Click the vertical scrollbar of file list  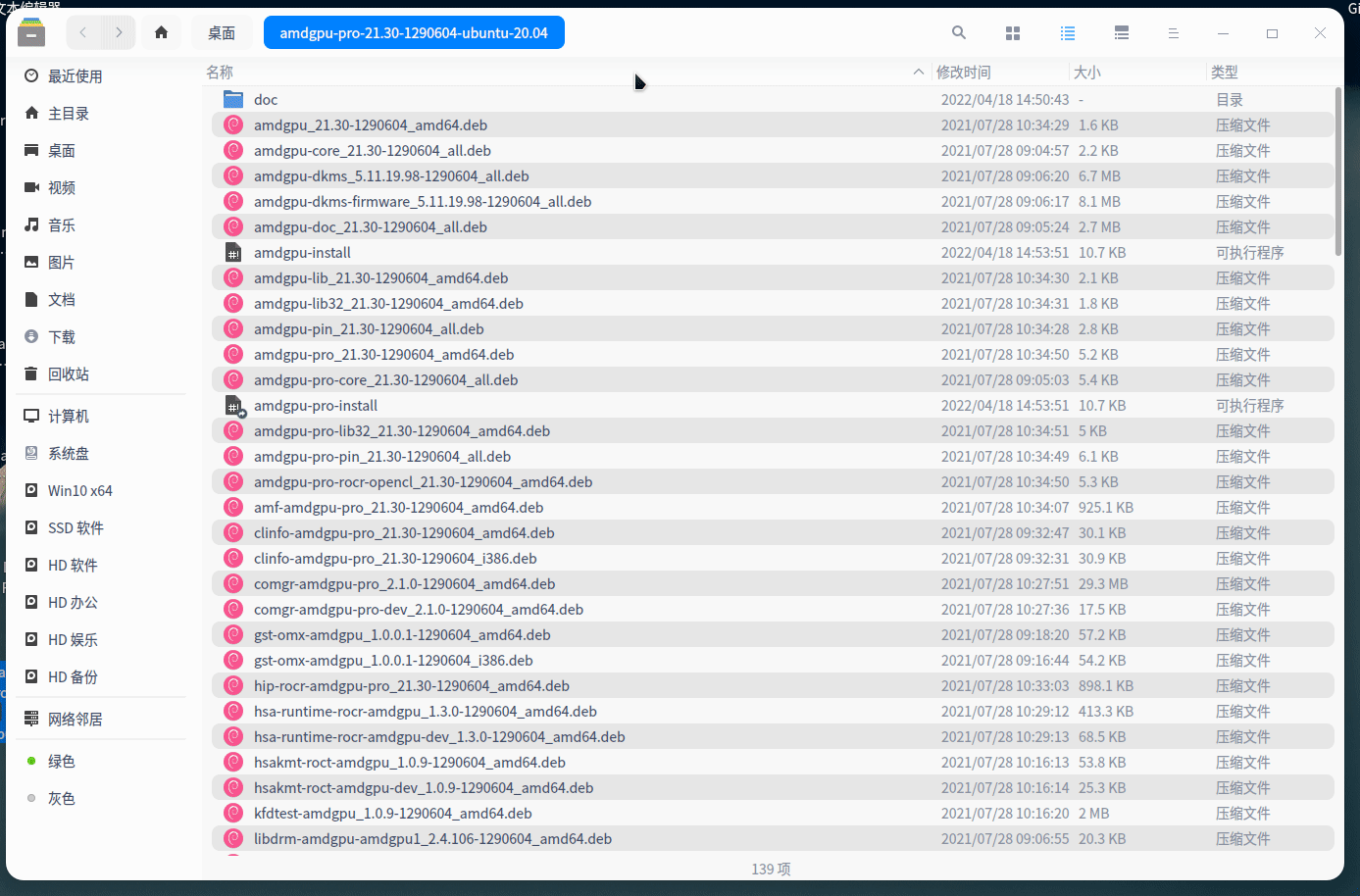point(1338,172)
